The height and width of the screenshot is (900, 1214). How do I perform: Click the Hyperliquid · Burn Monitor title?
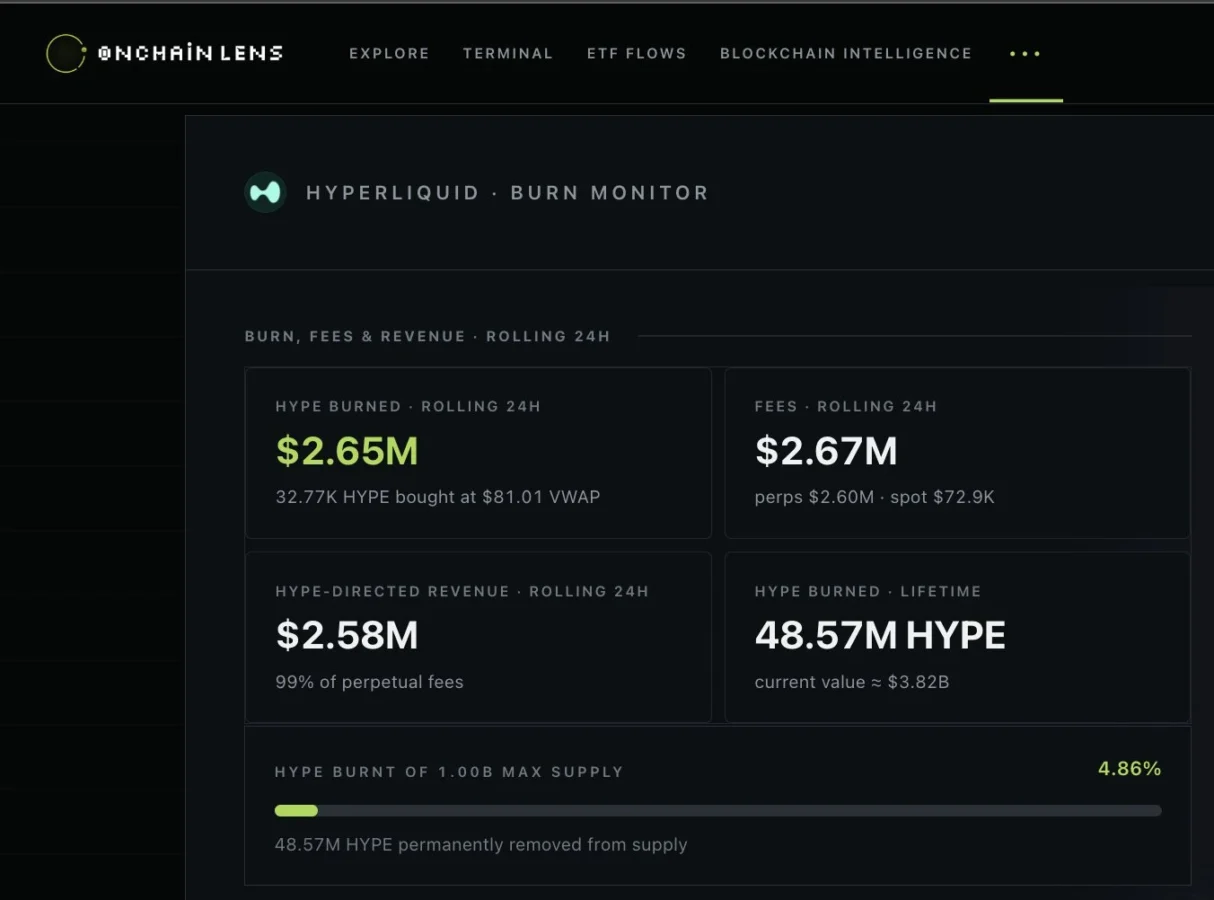(507, 193)
